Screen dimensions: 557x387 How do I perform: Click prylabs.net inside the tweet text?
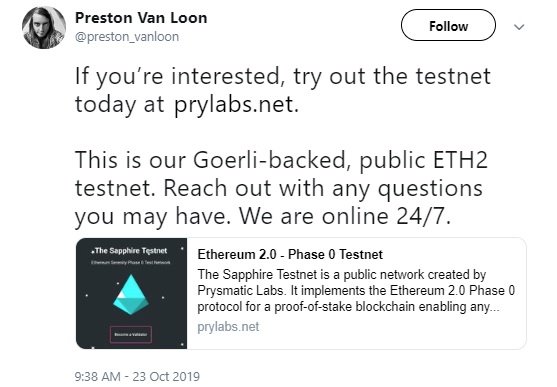click(236, 105)
